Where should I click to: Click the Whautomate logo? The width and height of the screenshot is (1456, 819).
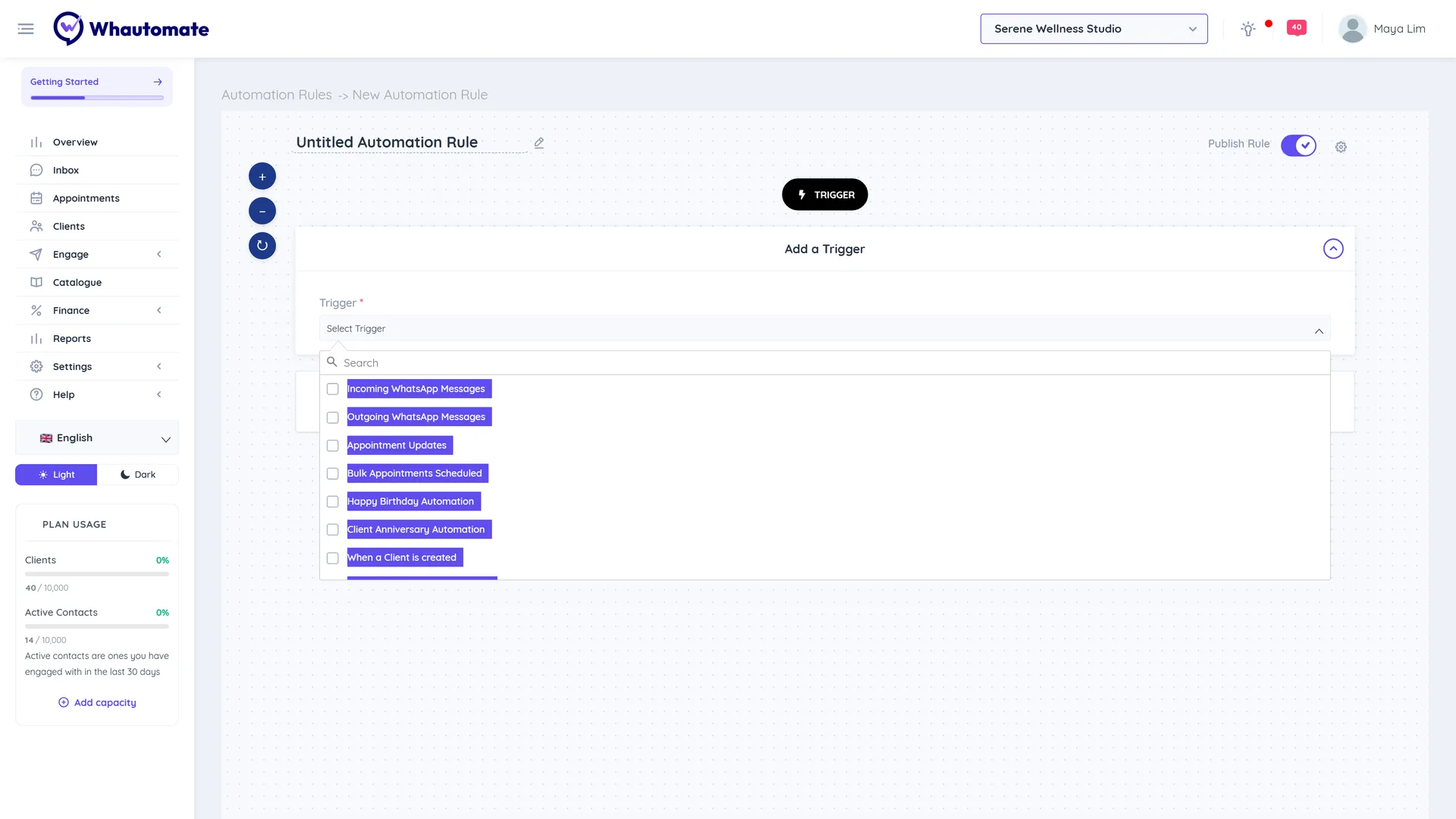(131, 29)
